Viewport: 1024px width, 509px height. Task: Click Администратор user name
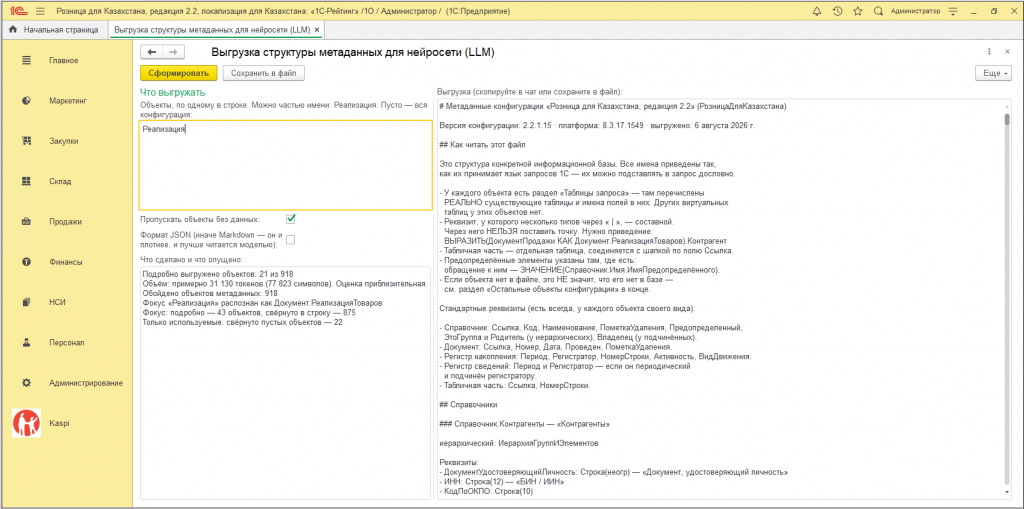[x=916, y=11]
